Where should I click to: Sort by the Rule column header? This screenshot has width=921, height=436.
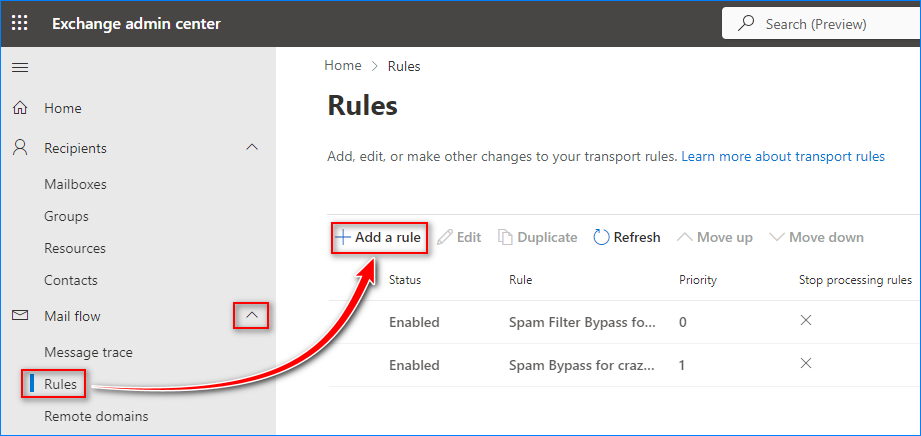coord(520,280)
